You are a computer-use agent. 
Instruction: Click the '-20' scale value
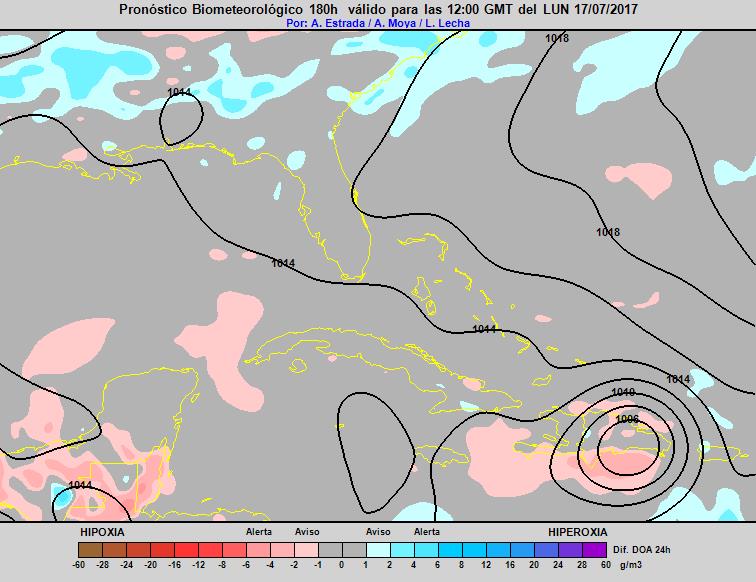tap(150, 565)
